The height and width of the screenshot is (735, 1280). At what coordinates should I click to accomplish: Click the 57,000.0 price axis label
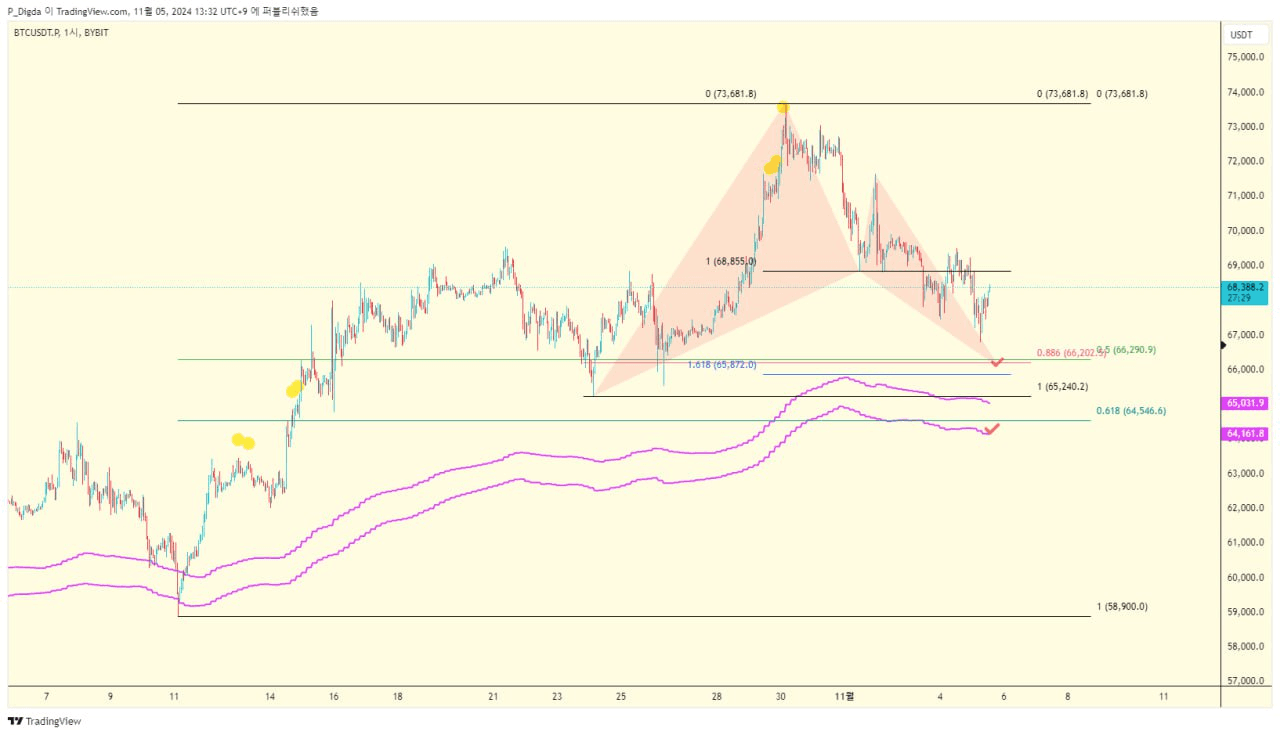pos(1247,681)
